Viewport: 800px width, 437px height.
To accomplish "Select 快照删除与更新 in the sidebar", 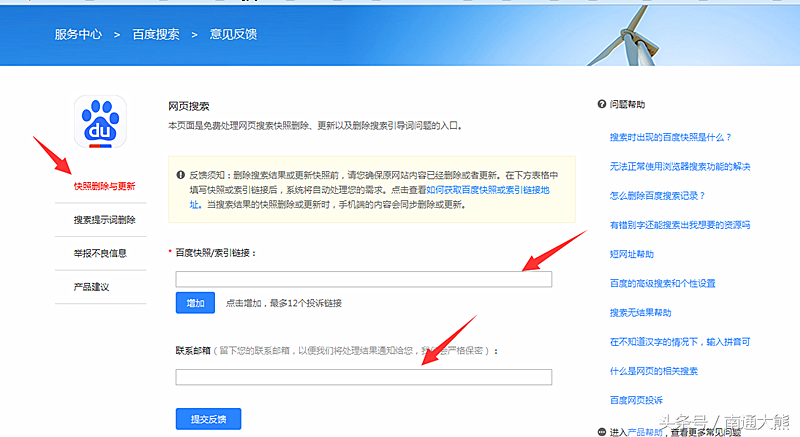I will pos(104,186).
